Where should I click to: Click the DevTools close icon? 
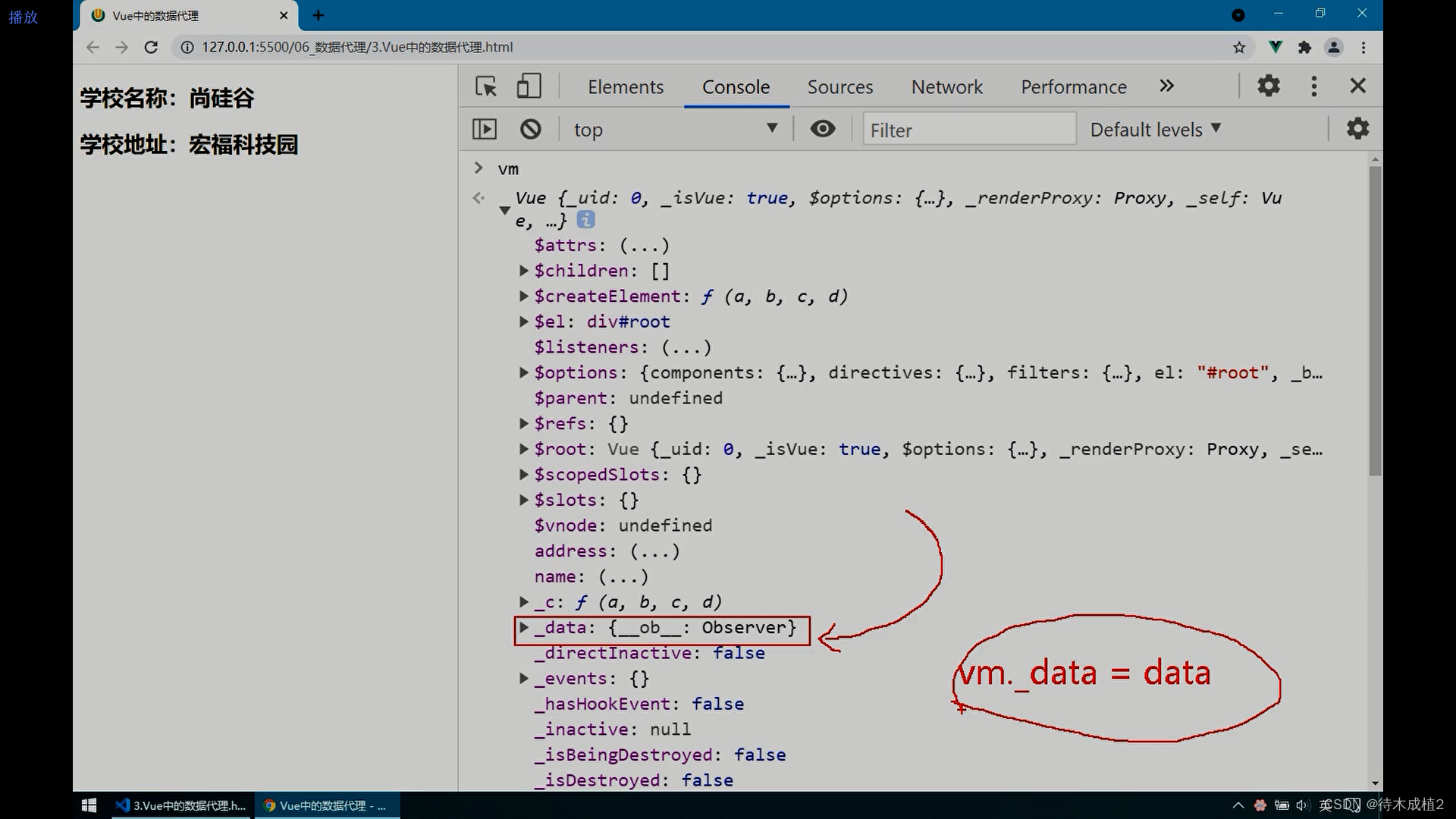[1357, 86]
